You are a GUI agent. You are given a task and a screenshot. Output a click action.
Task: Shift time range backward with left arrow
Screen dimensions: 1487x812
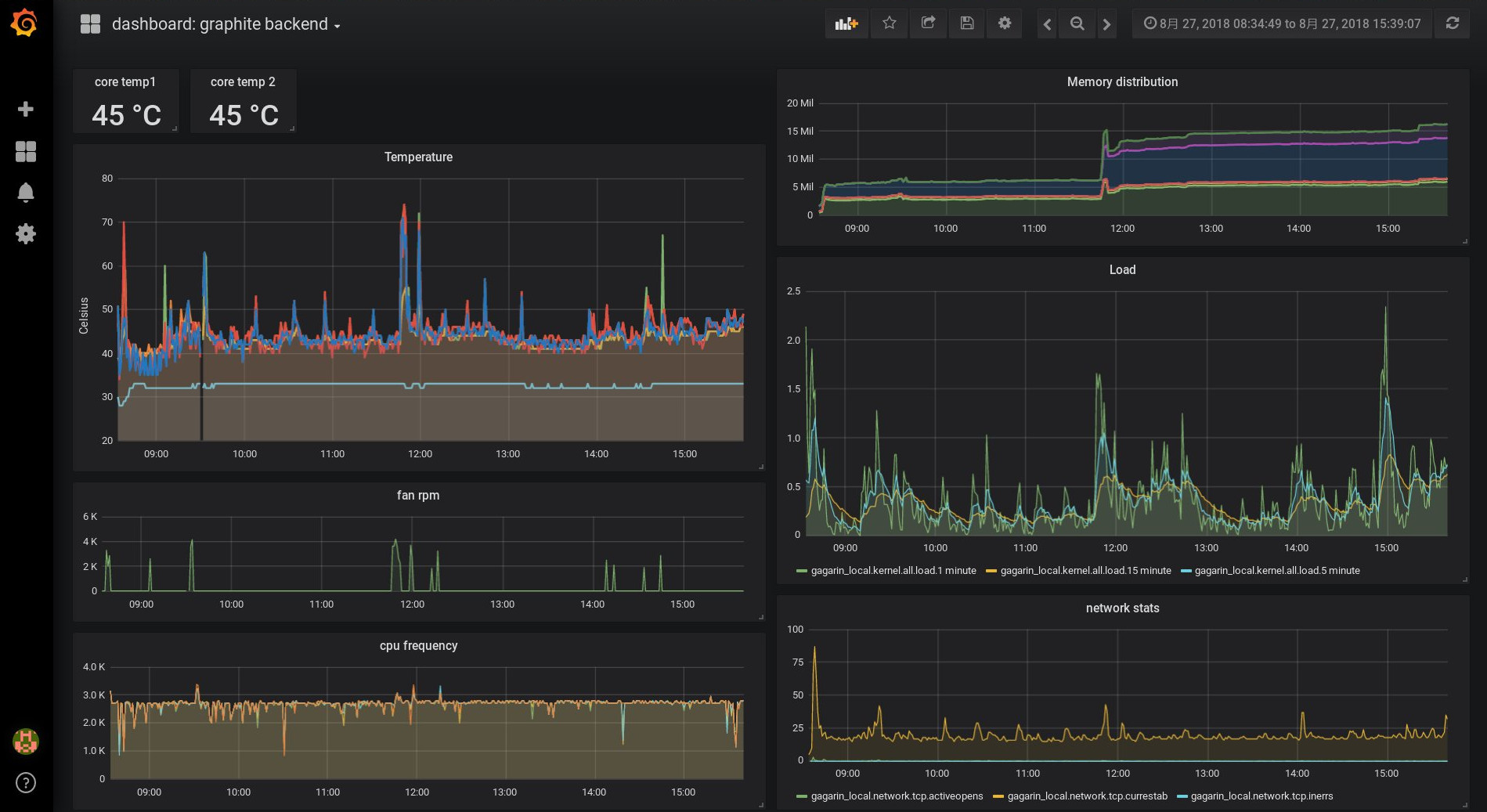[x=1047, y=24]
